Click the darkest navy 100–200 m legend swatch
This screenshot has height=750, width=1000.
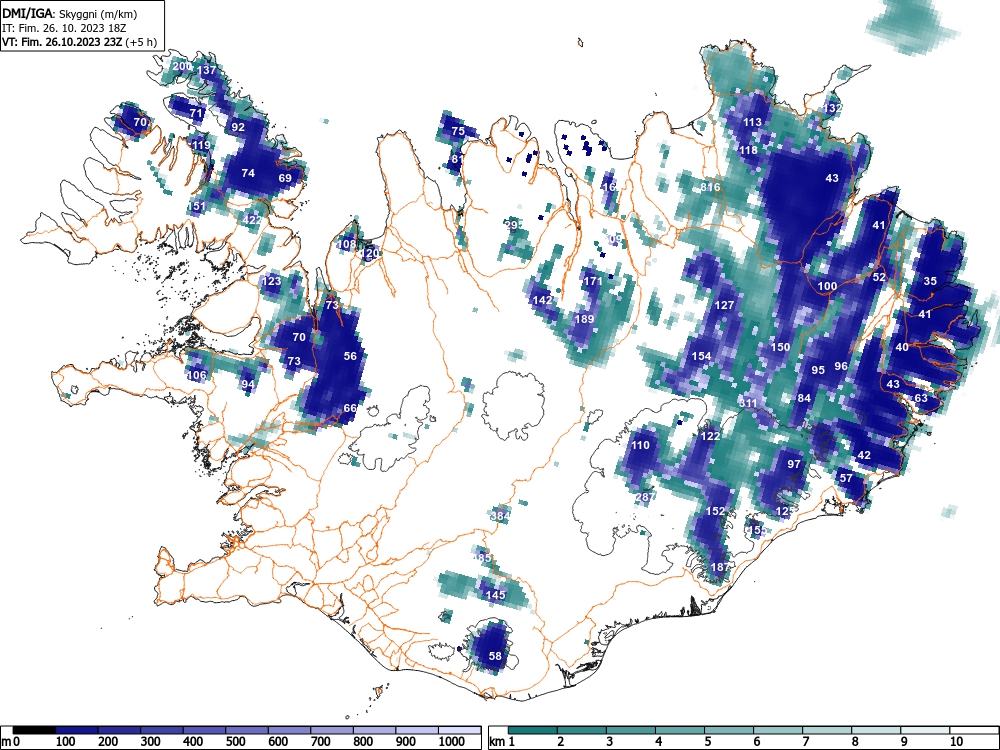pos(77,730)
